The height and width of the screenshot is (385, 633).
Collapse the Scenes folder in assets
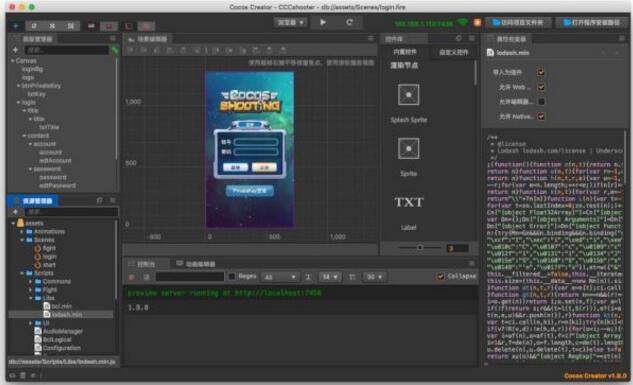coord(22,240)
